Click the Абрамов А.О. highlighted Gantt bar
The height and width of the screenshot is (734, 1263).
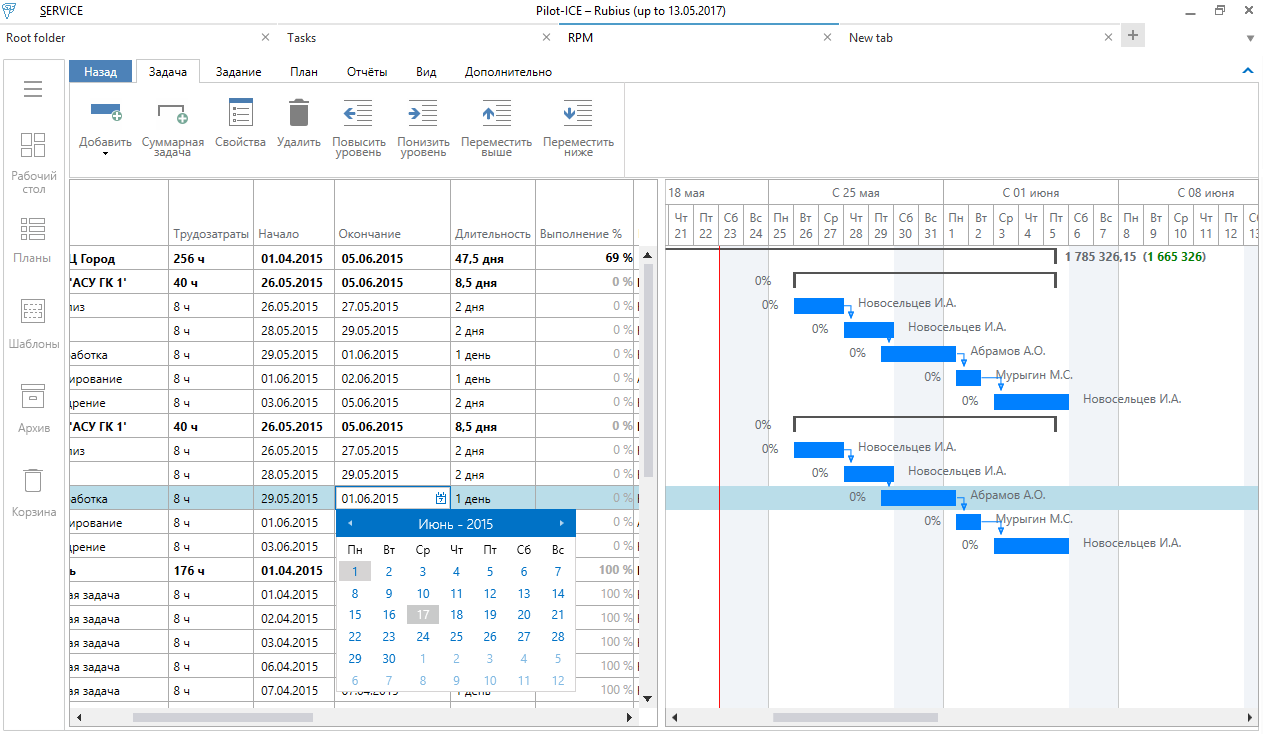917,498
